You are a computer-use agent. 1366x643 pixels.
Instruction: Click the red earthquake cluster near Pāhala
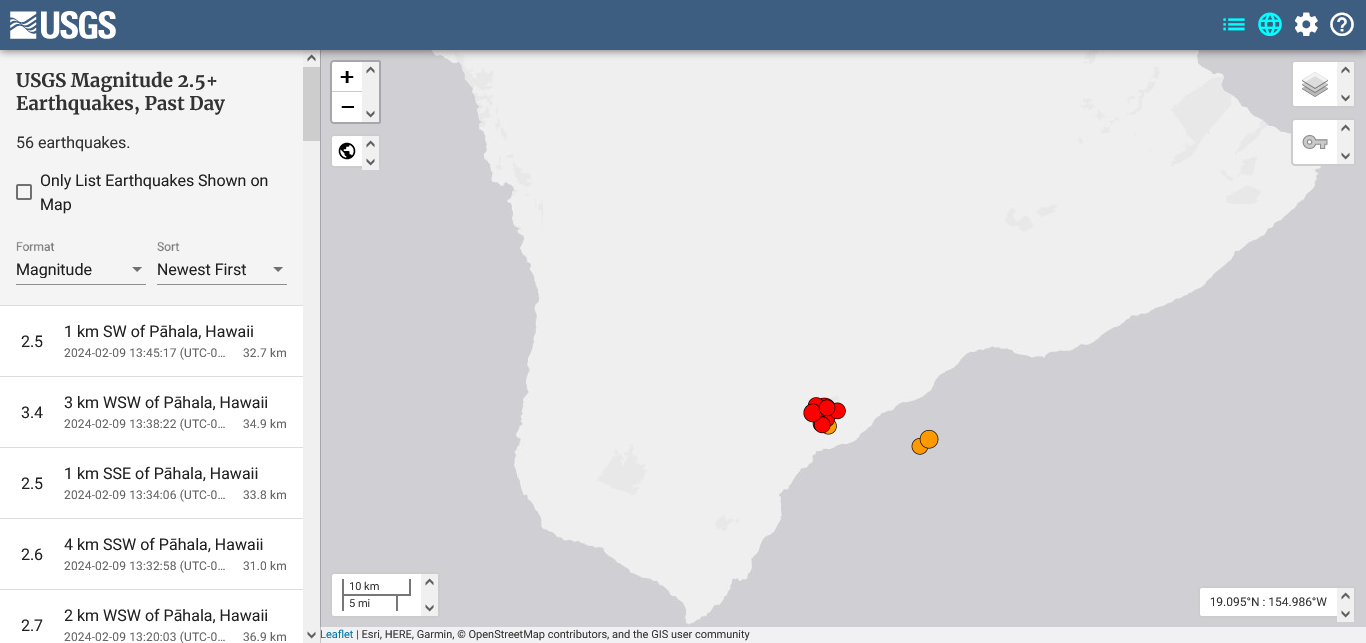tap(823, 412)
